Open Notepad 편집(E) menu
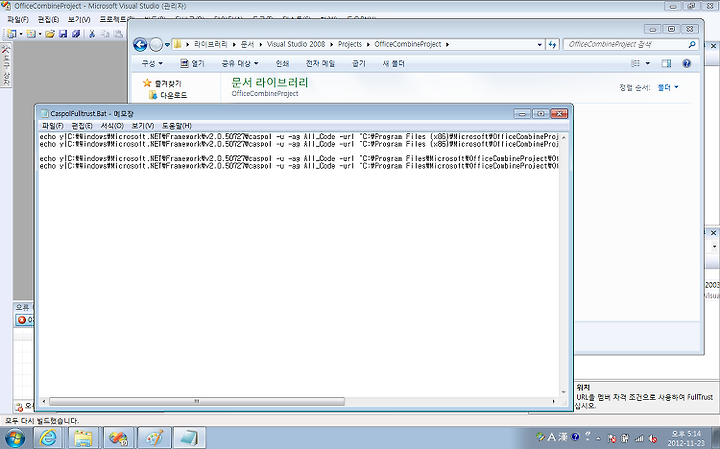This screenshot has width=720, height=449. tap(82, 126)
